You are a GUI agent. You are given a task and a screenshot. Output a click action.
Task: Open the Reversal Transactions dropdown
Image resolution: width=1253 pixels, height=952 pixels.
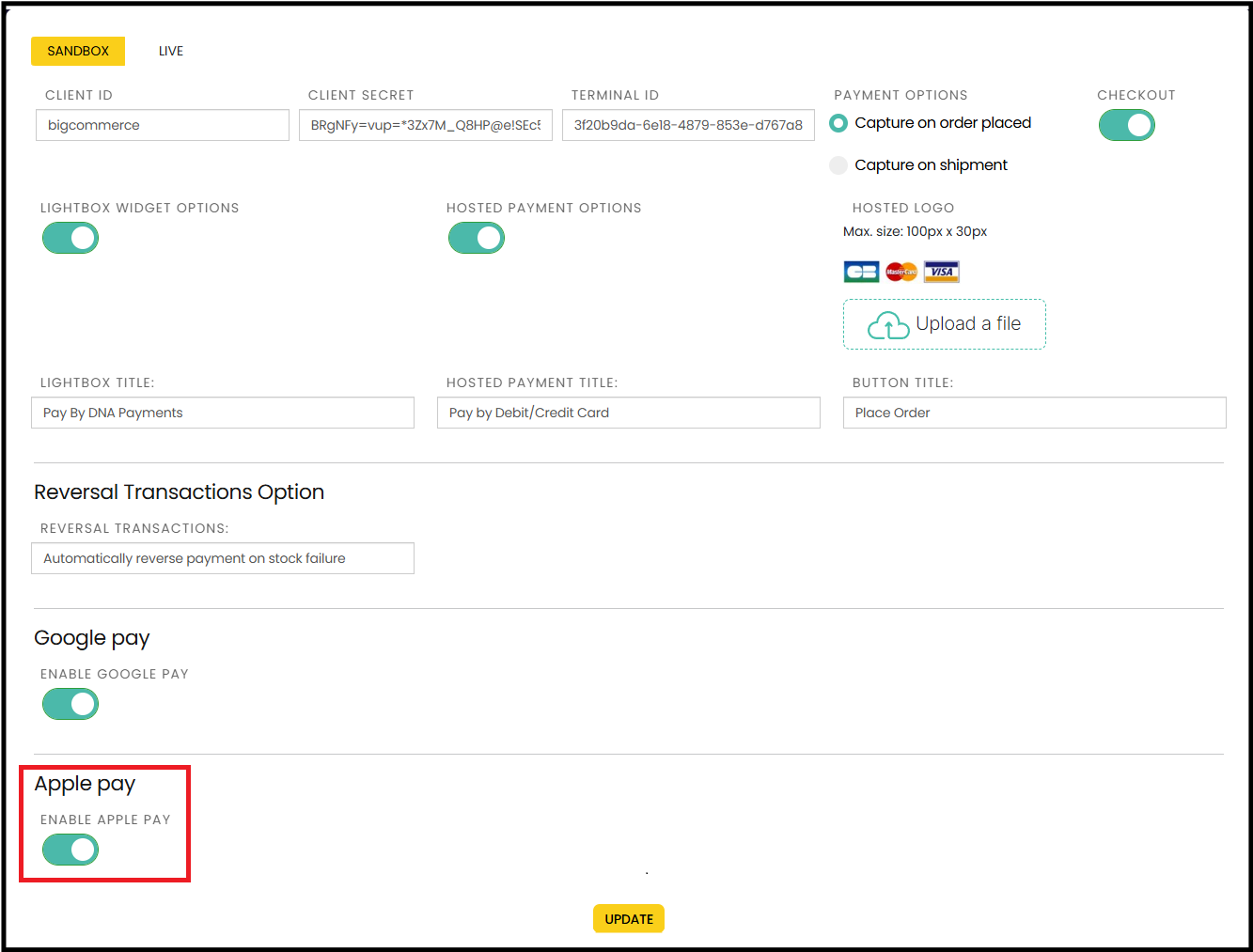(223, 558)
